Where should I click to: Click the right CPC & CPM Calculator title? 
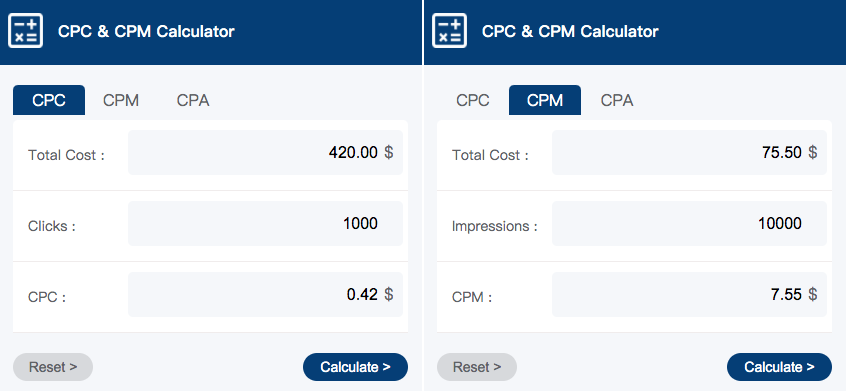tap(570, 31)
